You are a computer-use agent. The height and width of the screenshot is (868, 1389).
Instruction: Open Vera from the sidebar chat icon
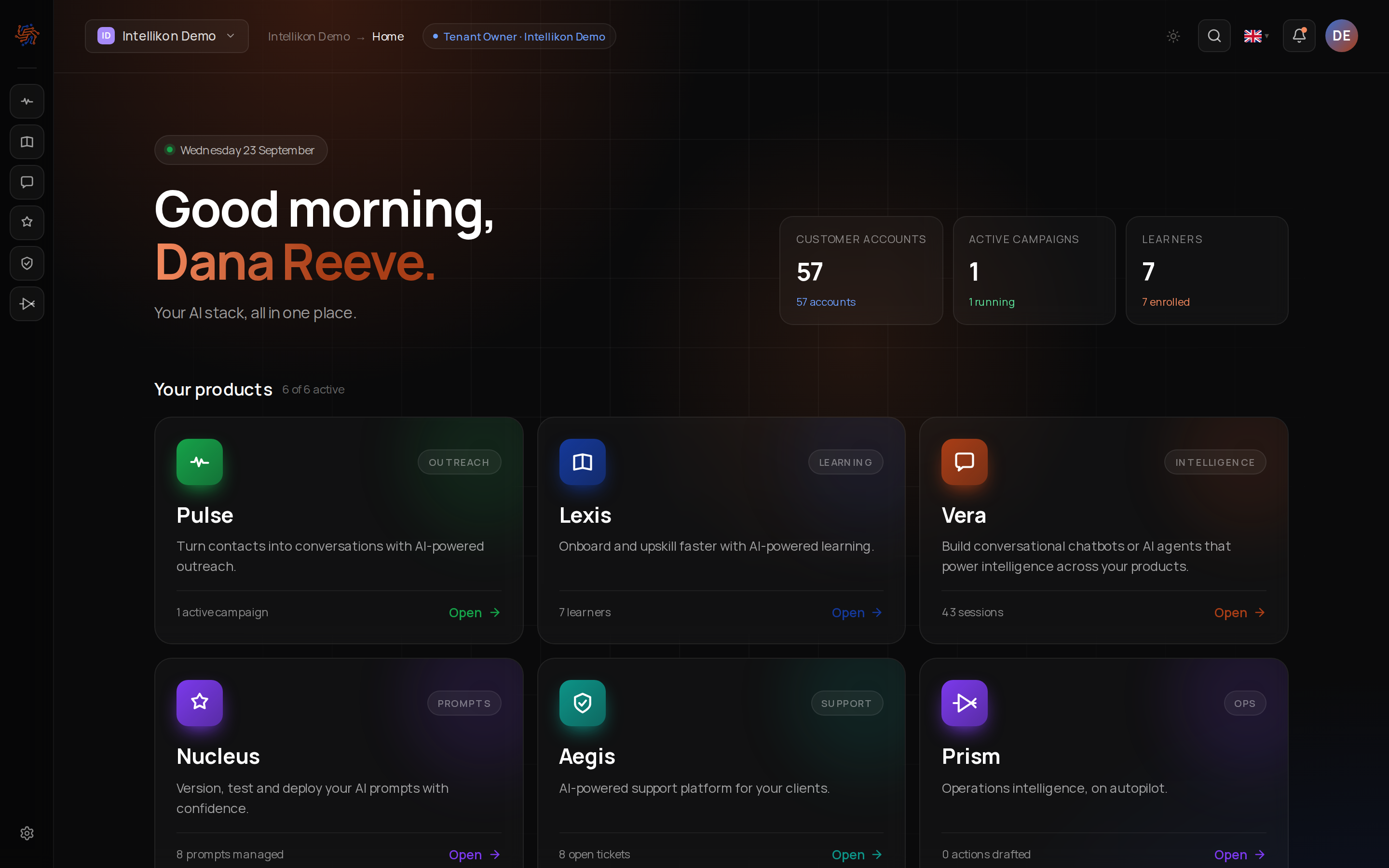point(27,182)
